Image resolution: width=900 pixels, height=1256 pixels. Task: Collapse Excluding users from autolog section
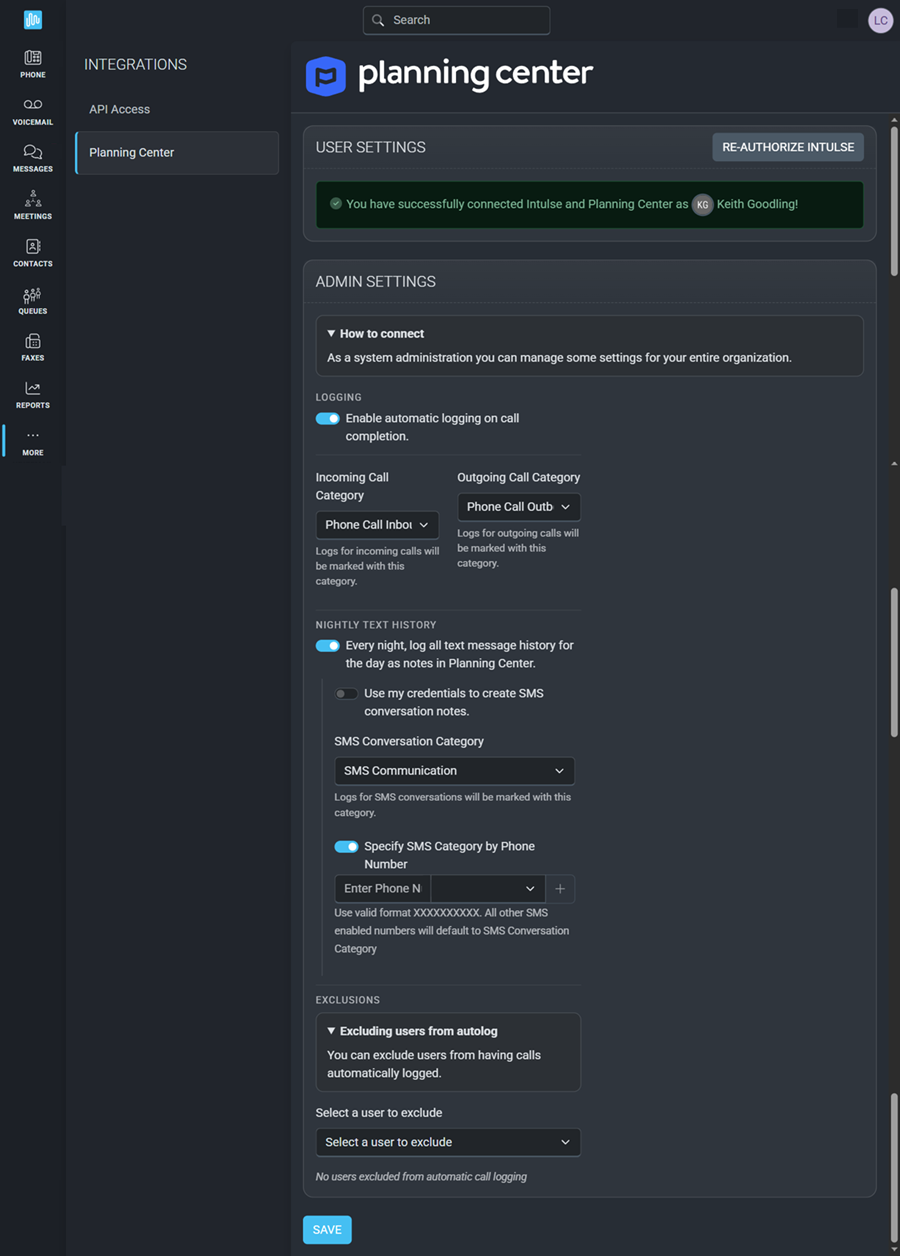click(412, 1031)
